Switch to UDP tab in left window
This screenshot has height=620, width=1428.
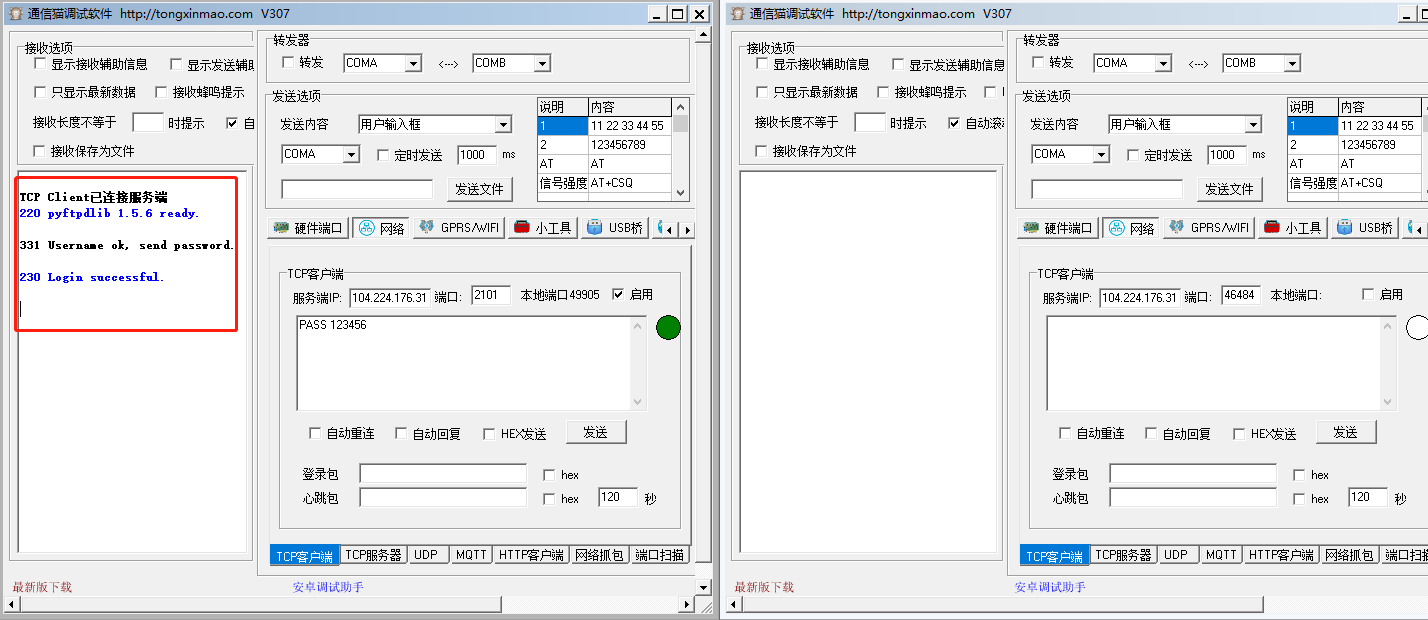pyautogui.click(x=426, y=555)
